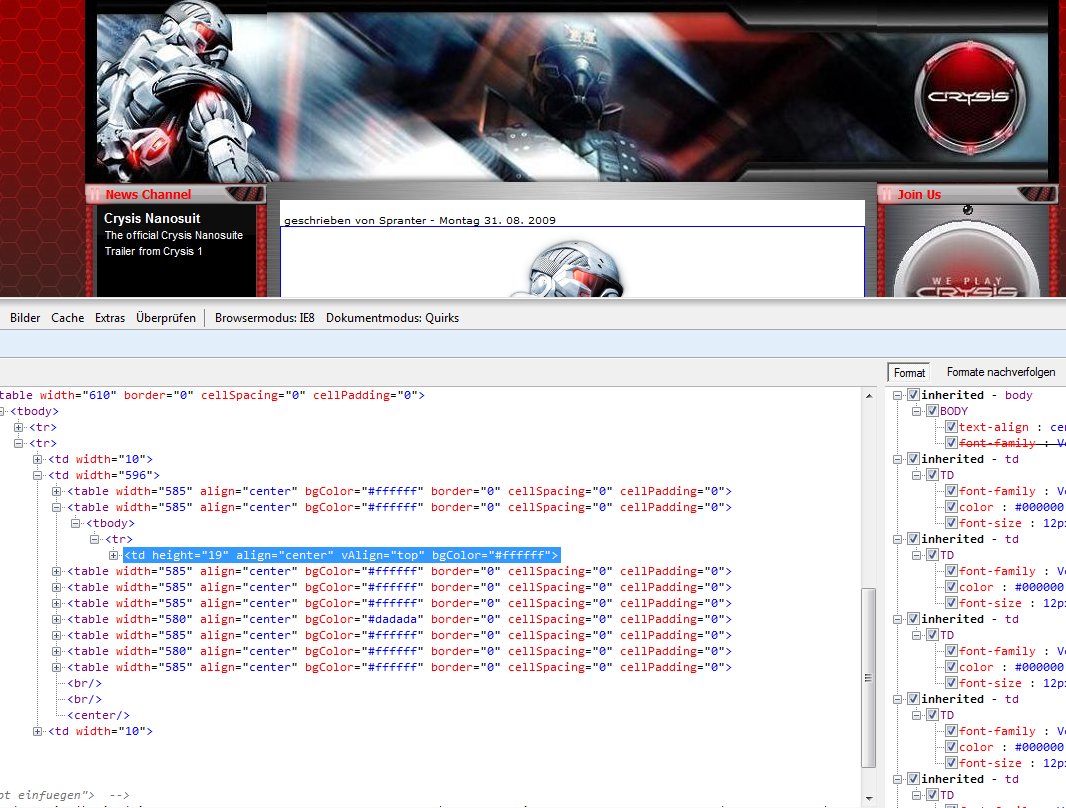This screenshot has height=808, width=1066.
Task: Select the center element row
Action: coord(99,715)
